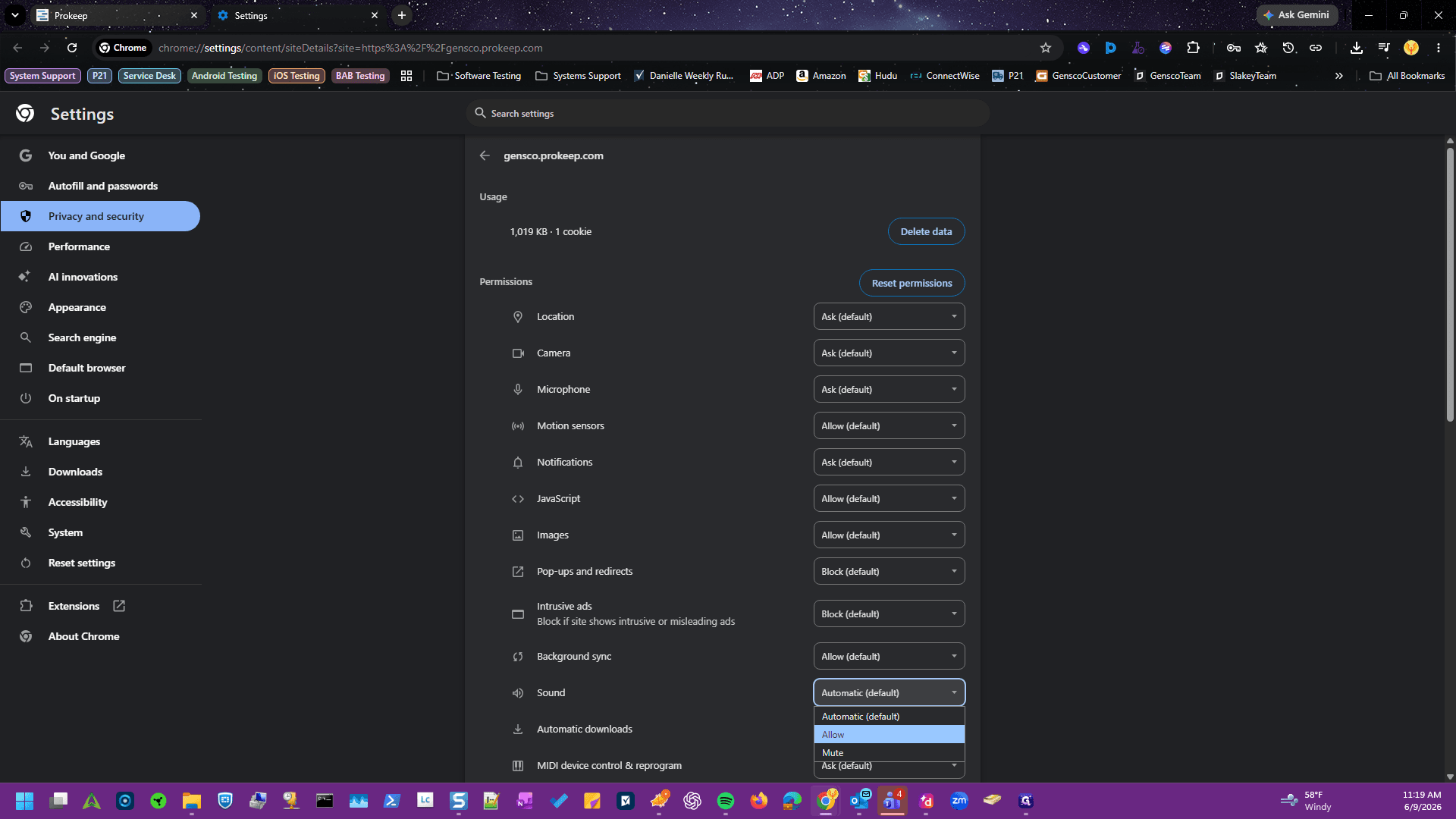
Task: Open the Downloads icon in Chrome toolbar
Action: [x=1357, y=48]
